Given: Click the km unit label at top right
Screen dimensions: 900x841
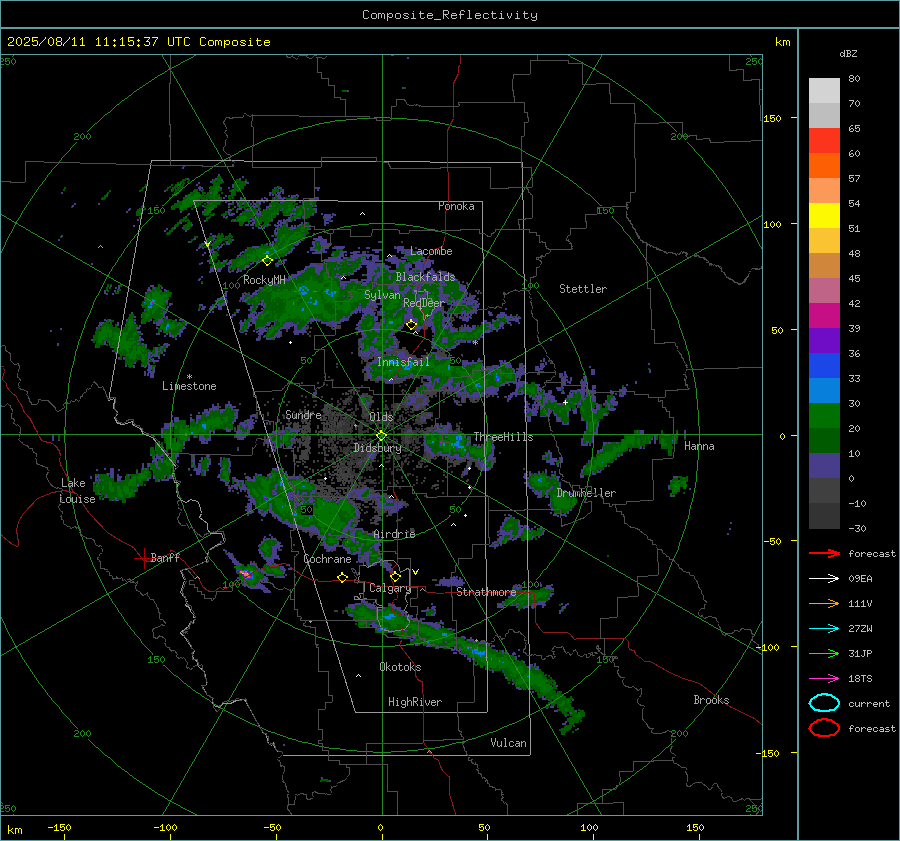Looking at the screenshot, I should [x=782, y=42].
